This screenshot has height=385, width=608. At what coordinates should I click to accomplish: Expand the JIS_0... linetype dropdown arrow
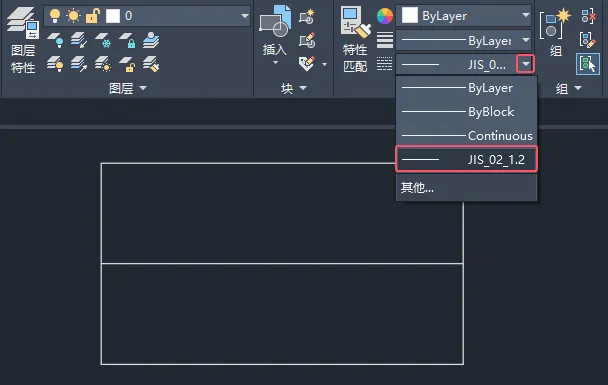coord(525,64)
